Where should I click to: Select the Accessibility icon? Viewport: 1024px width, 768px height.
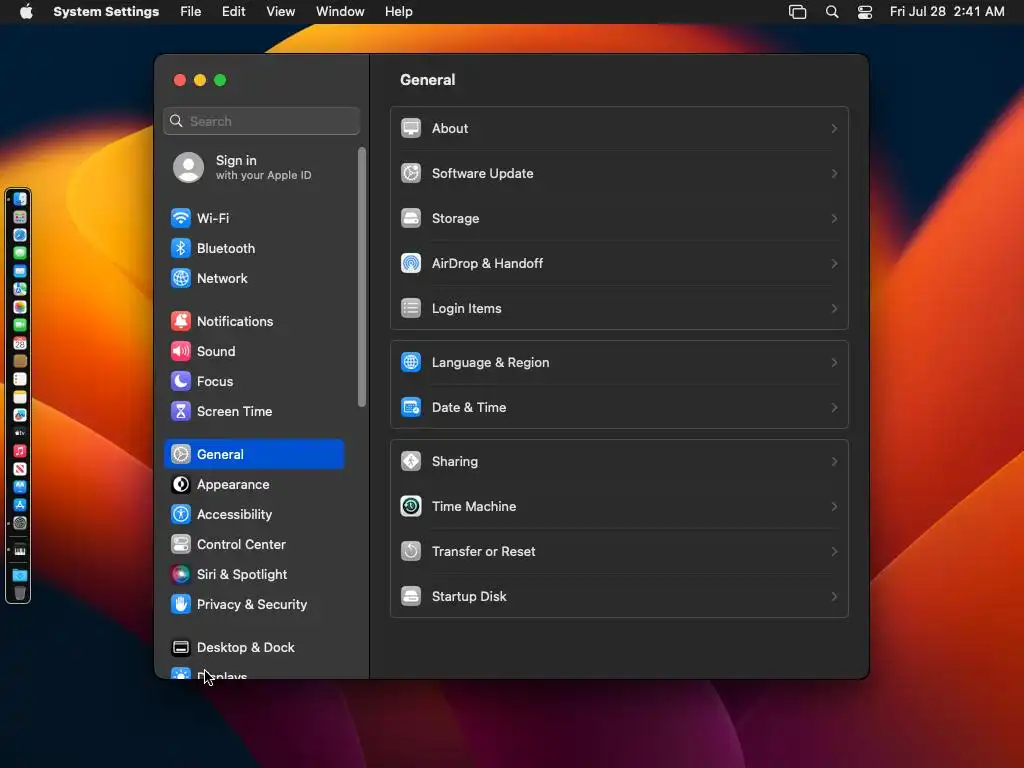[181, 515]
